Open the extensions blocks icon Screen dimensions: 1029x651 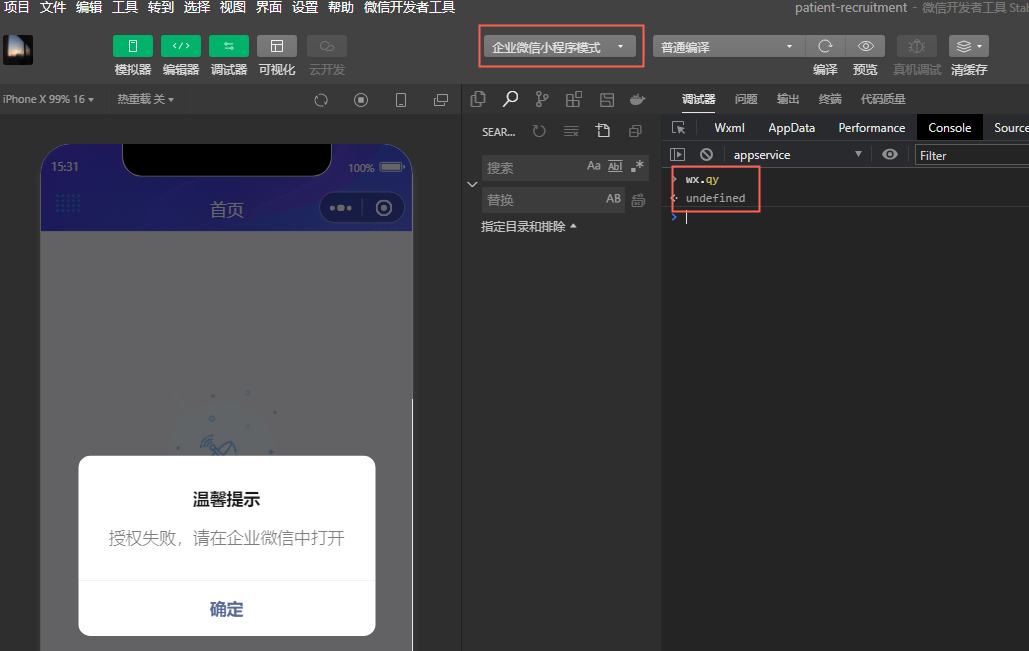(x=574, y=99)
